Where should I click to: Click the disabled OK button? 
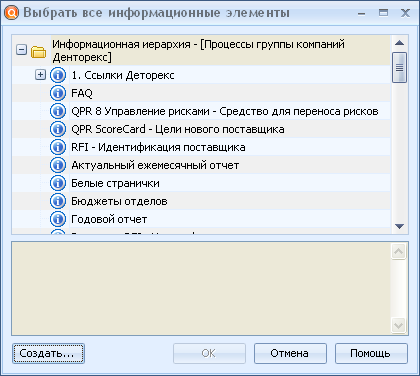click(209, 353)
